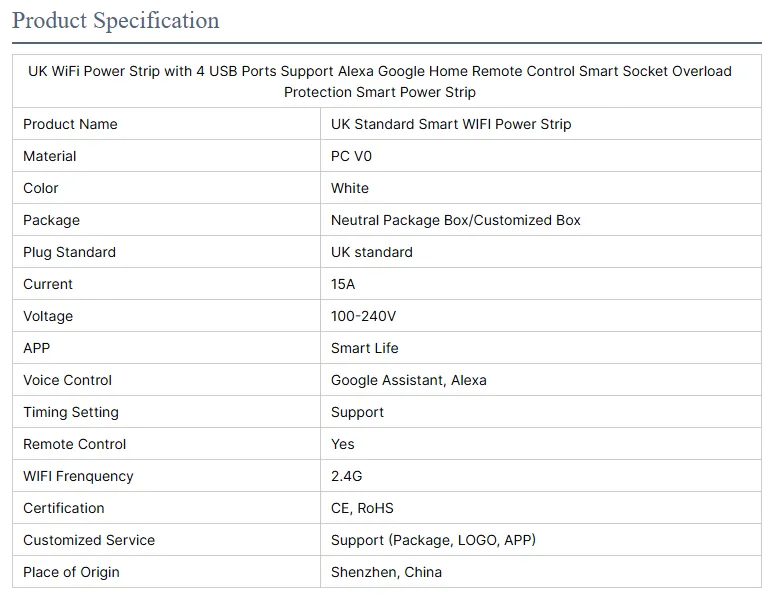
Task: Click the Product Specification heading
Action: (116, 21)
